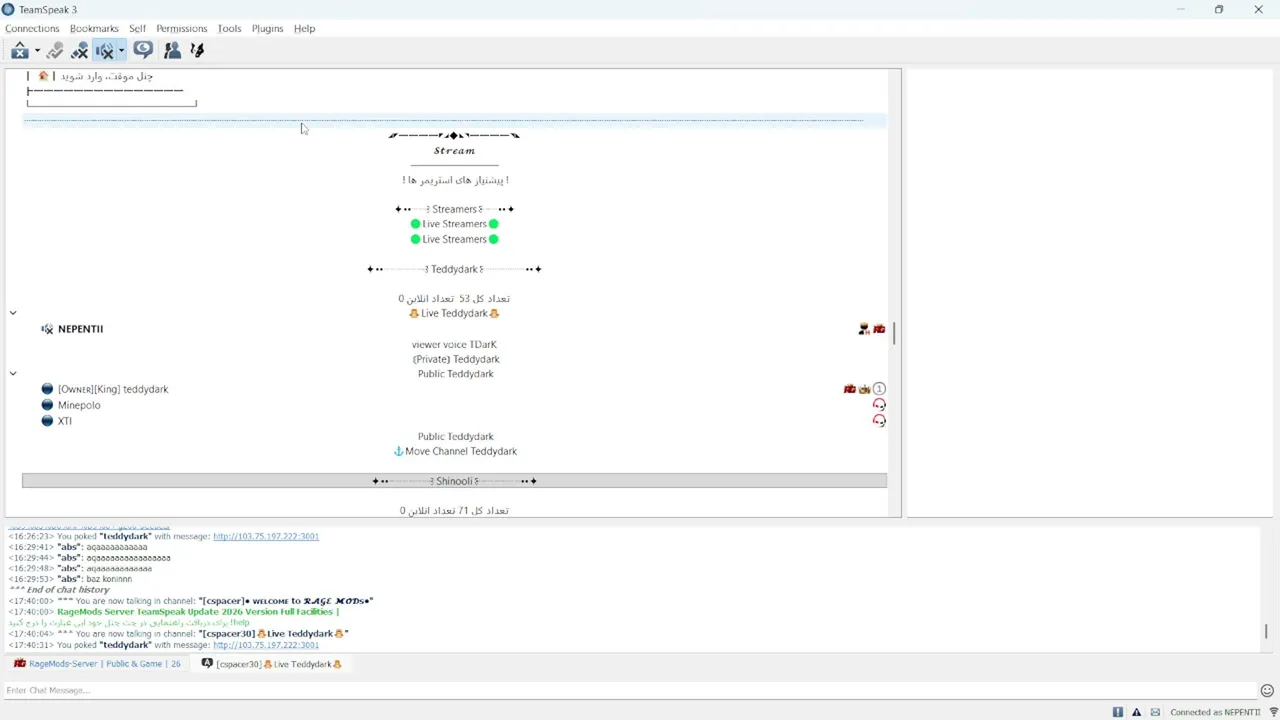1280x720 pixels.
Task: Click the circled number 1 badge on teddydark's row
Action: pyautogui.click(x=879, y=389)
